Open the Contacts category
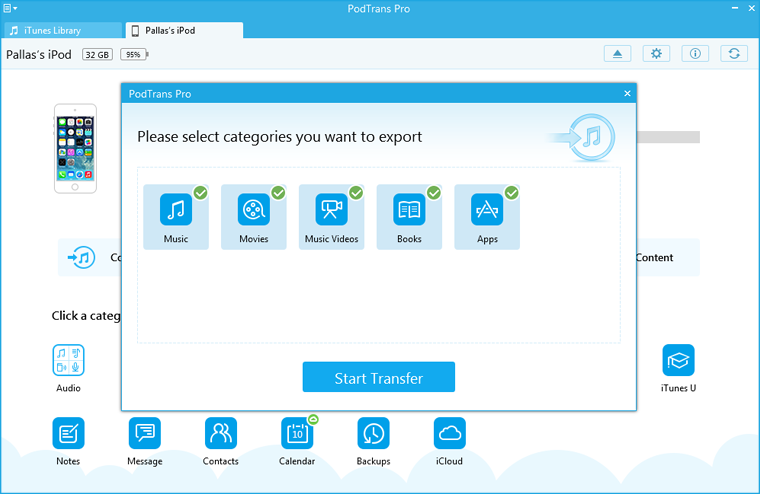This screenshot has width=760, height=494. [x=220, y=434]
